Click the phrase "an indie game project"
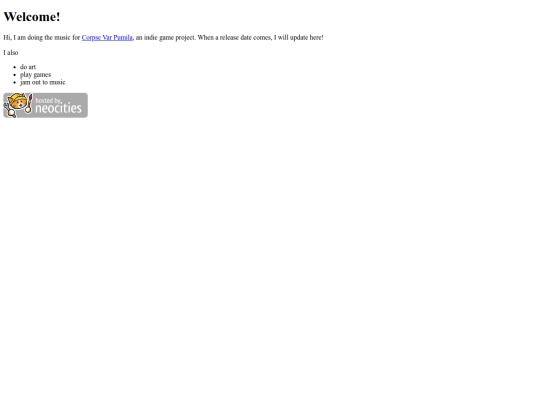Viewport: 540px width, 405px height. pos(165,38)
